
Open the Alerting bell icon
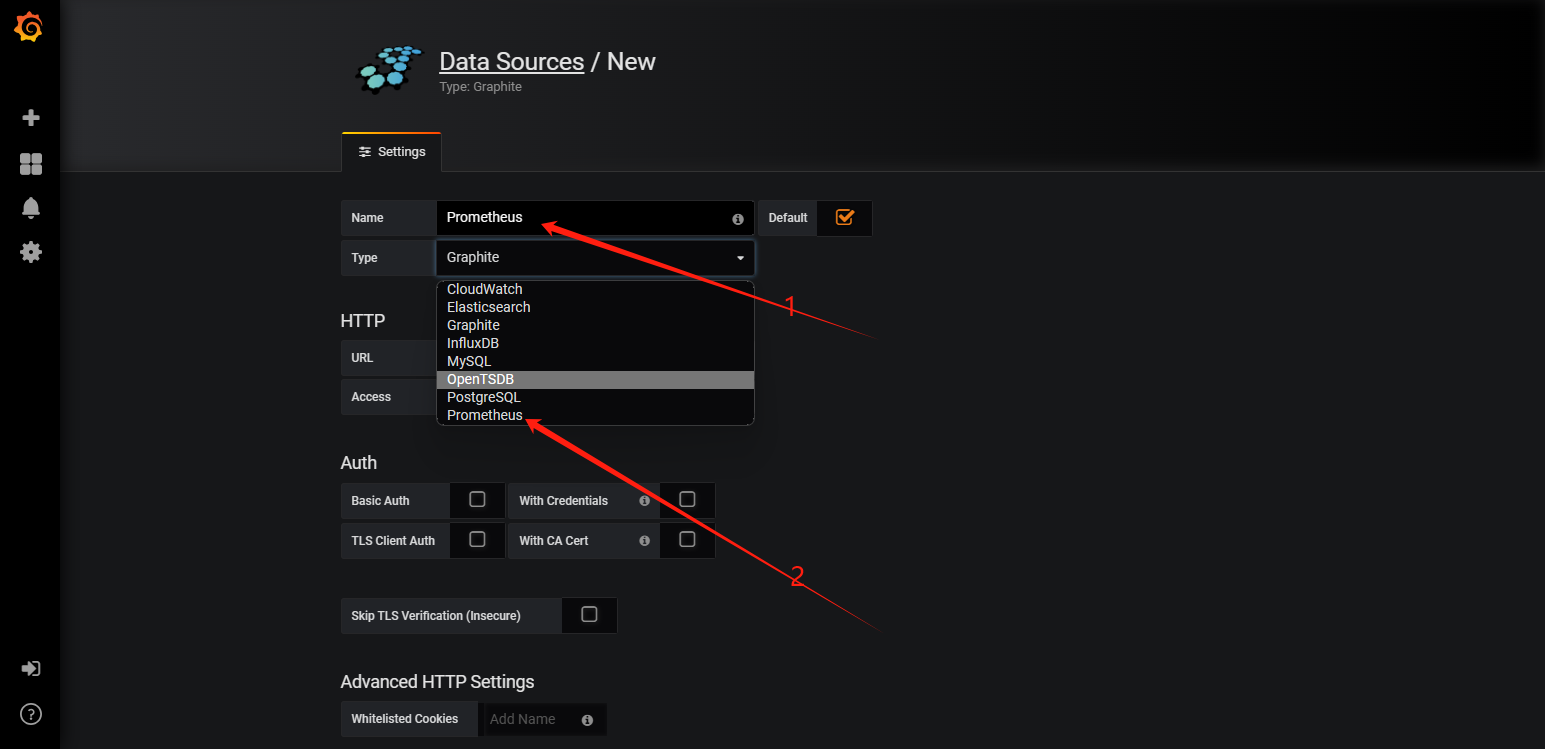(31, 208)
